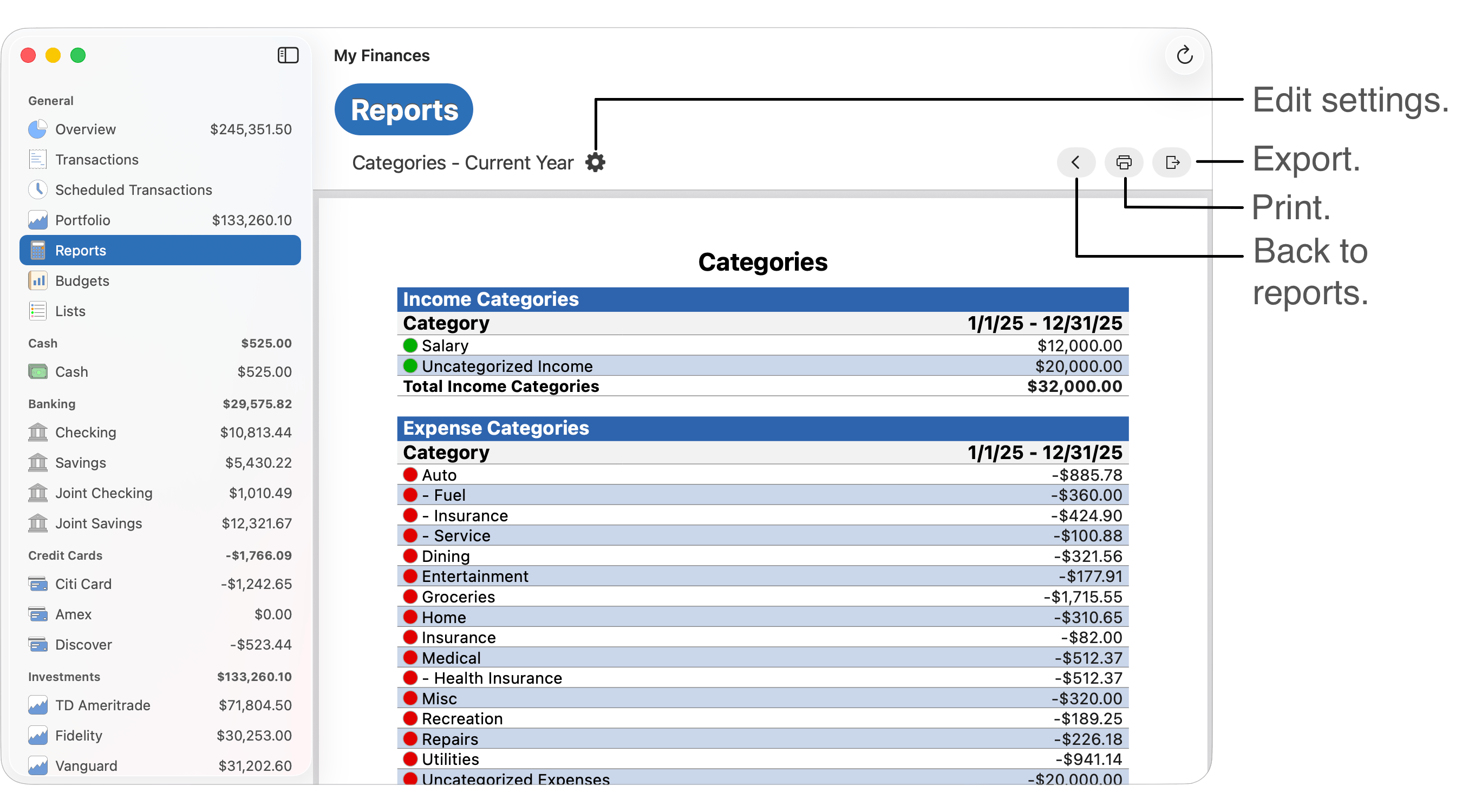Screen dimensions: 1462x812
Task: Click the Groceries expense row
Action: click(762, 597)
